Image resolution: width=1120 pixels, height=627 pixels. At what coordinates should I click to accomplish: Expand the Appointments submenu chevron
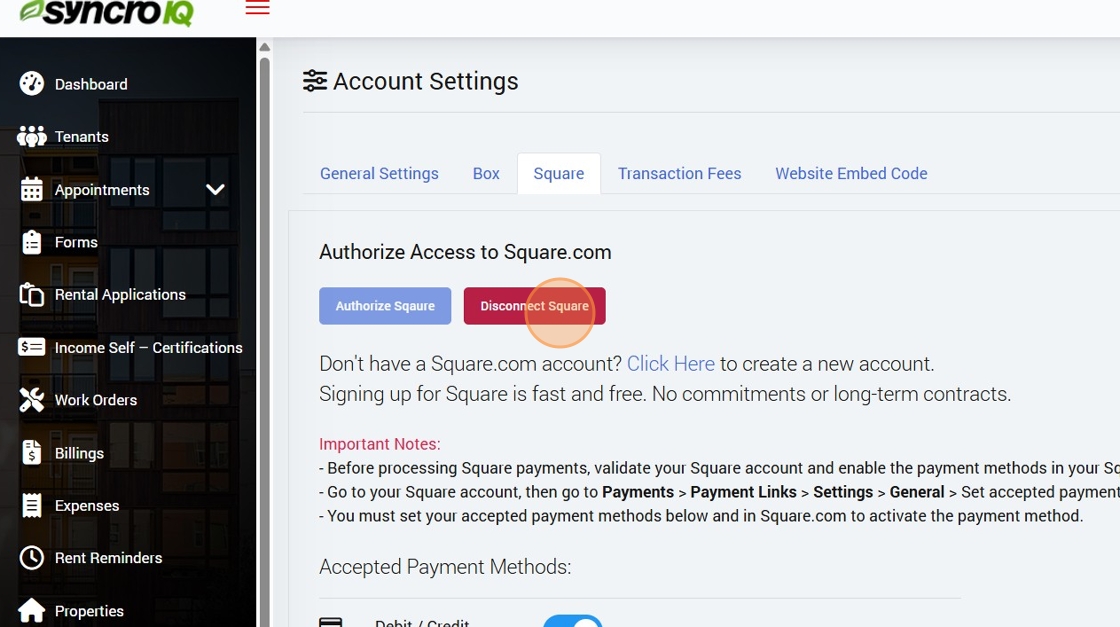click(215, 189)
